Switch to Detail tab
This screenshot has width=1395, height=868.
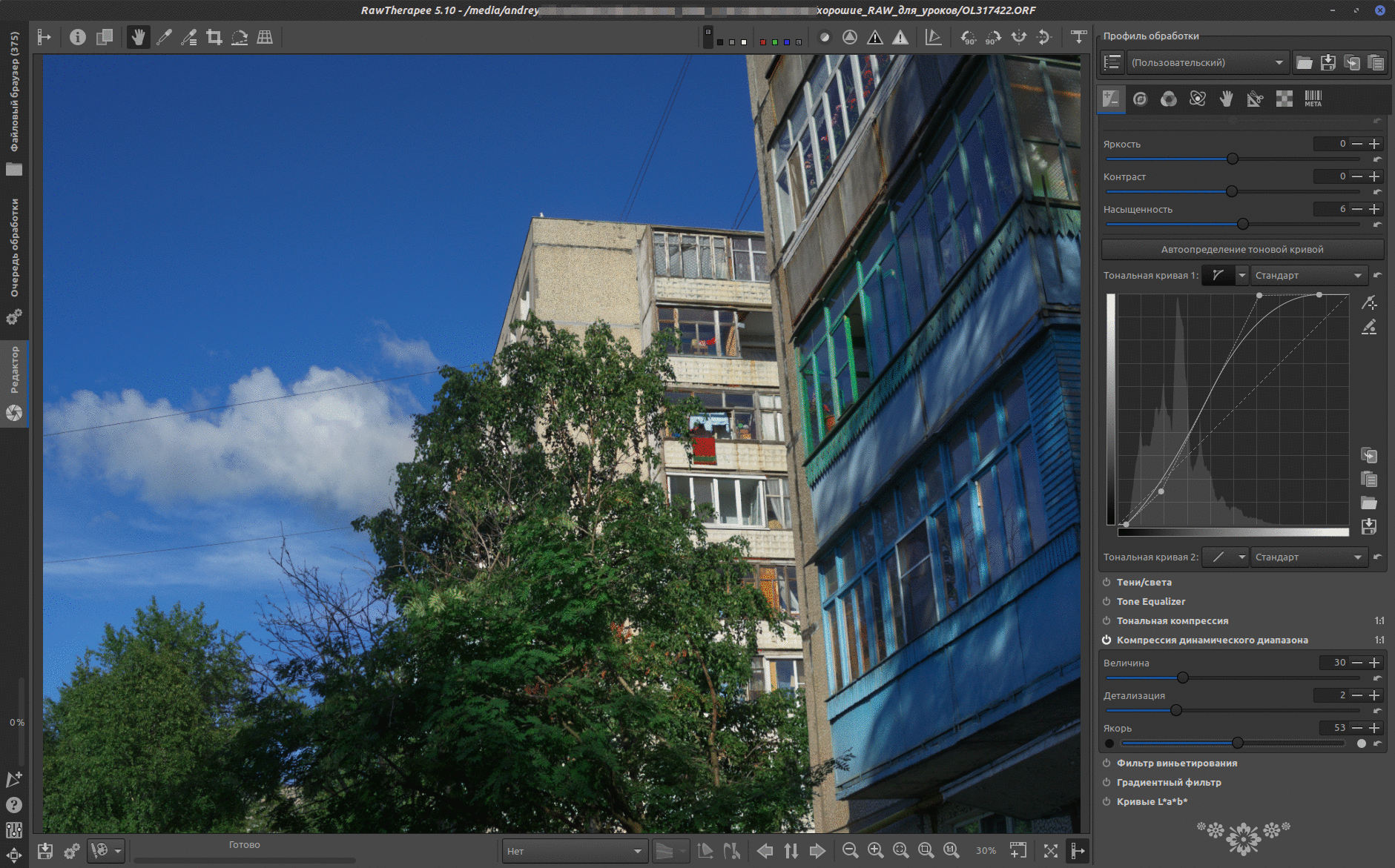[x=1140, y=99]
